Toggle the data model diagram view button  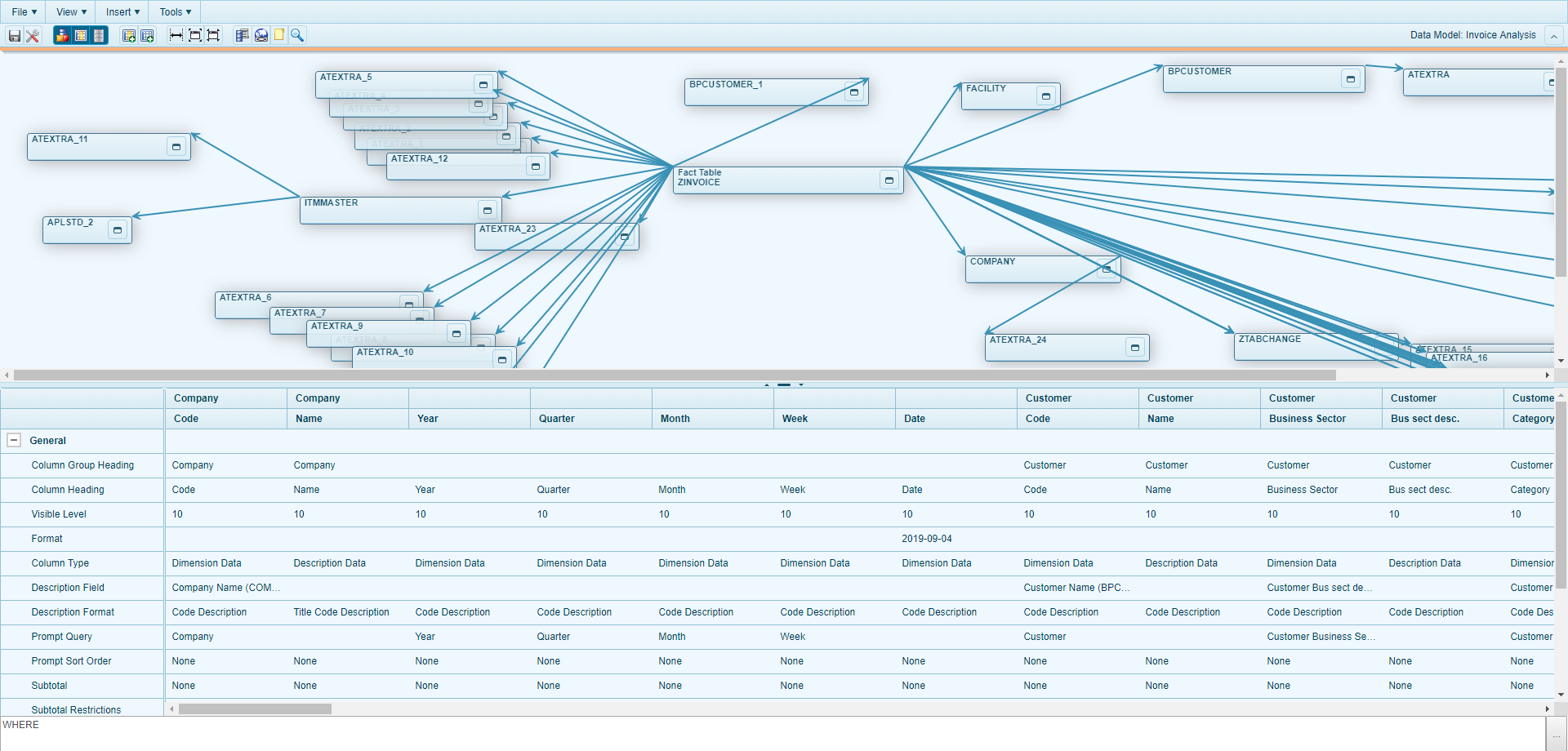pos(62,35)
